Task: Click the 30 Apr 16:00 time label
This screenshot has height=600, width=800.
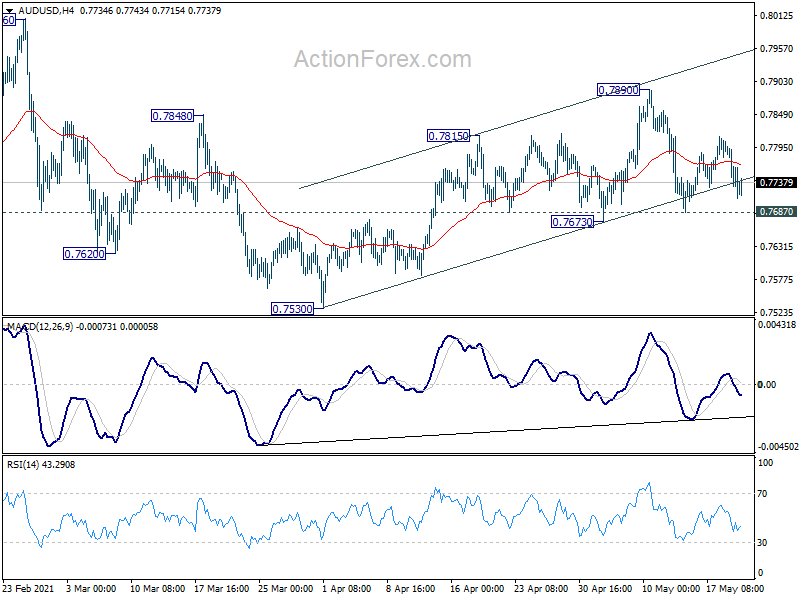Action: (605, 588)
